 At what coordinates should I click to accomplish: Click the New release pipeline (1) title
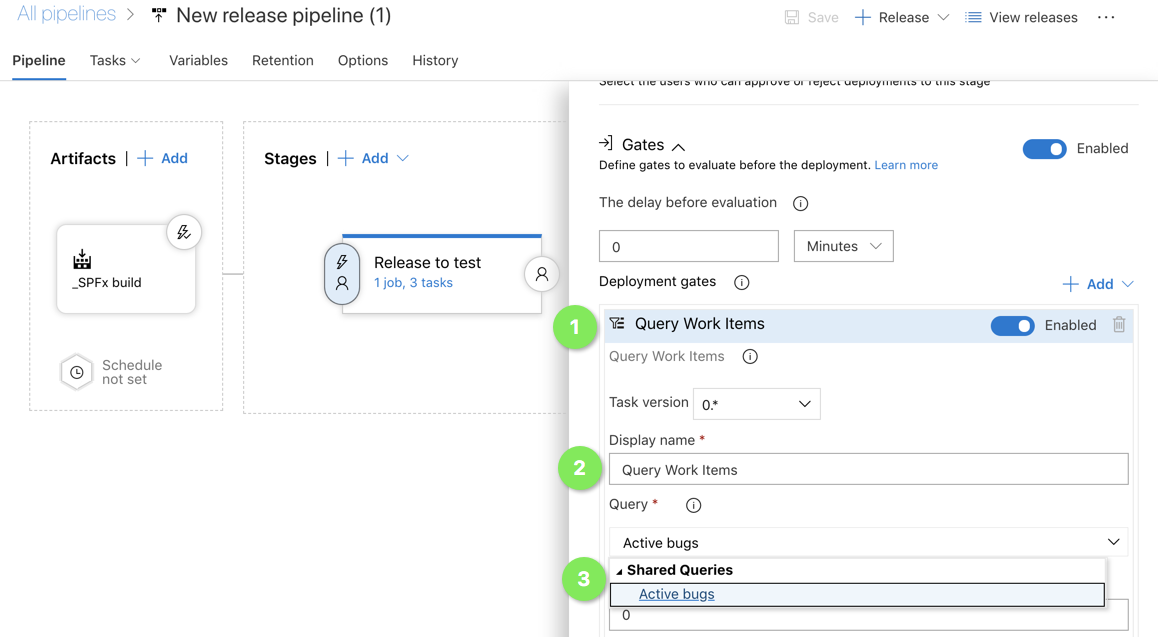284,16
